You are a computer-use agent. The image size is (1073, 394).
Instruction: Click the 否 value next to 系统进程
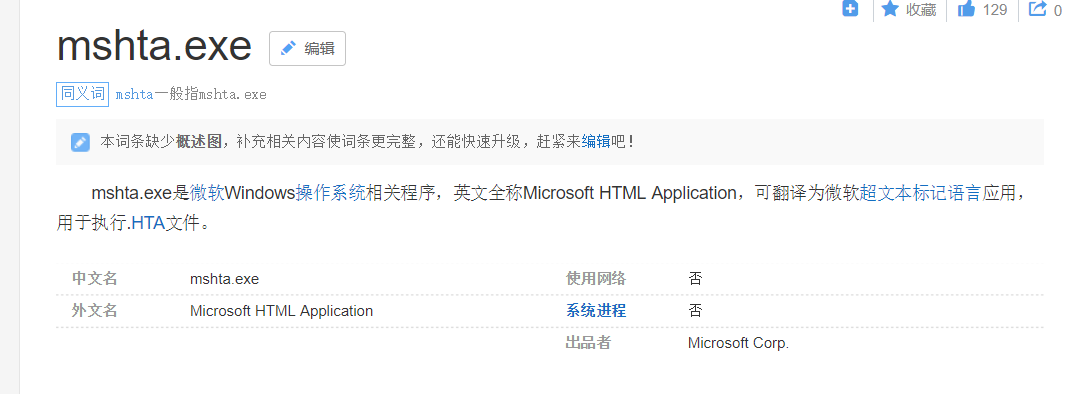[x=695, y=311]
